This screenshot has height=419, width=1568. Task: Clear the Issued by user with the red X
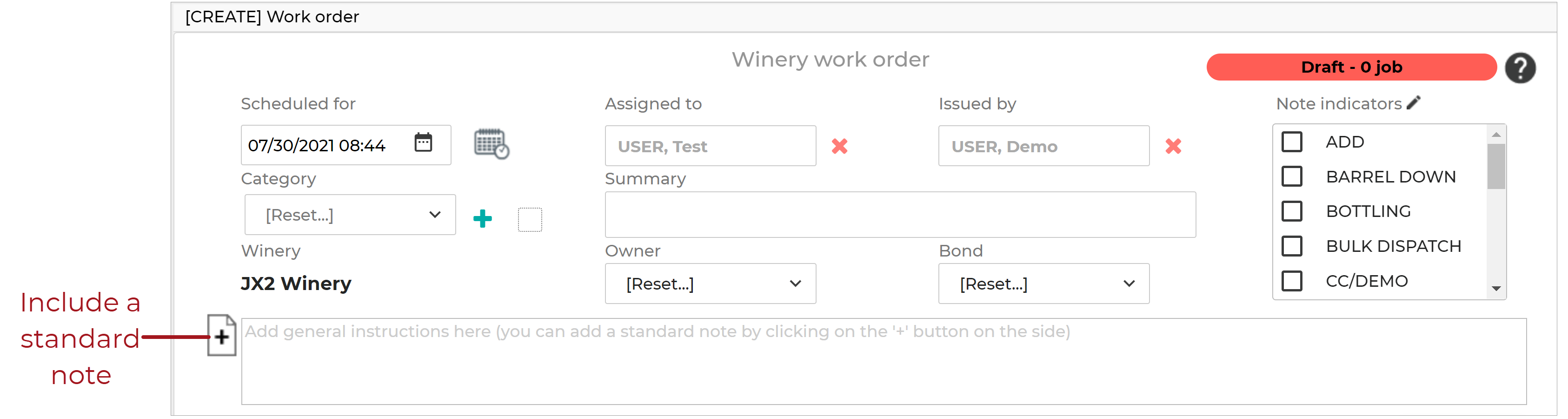coord(1173,146)
